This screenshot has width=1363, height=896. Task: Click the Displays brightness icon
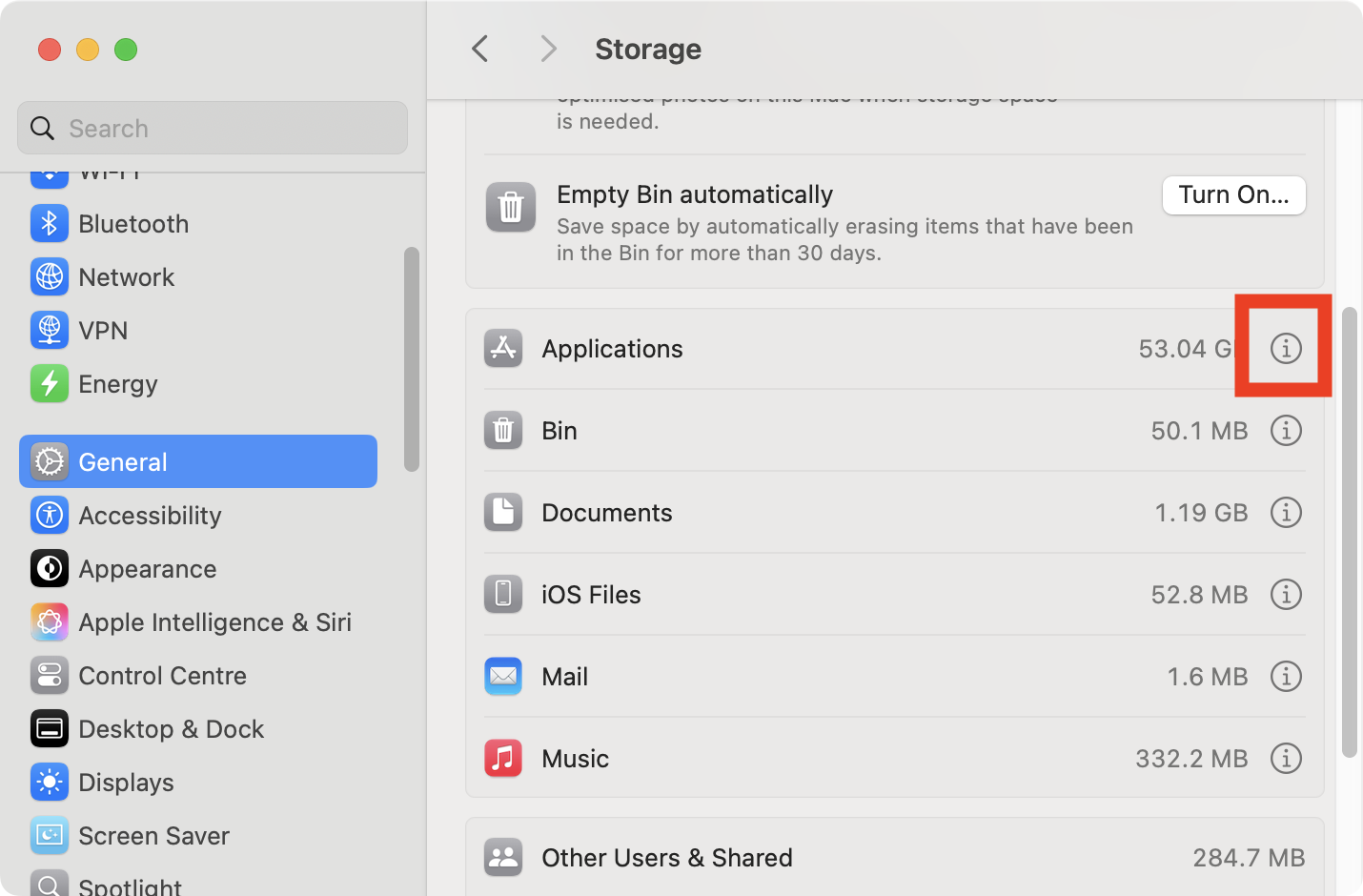[x=50, y=782]
